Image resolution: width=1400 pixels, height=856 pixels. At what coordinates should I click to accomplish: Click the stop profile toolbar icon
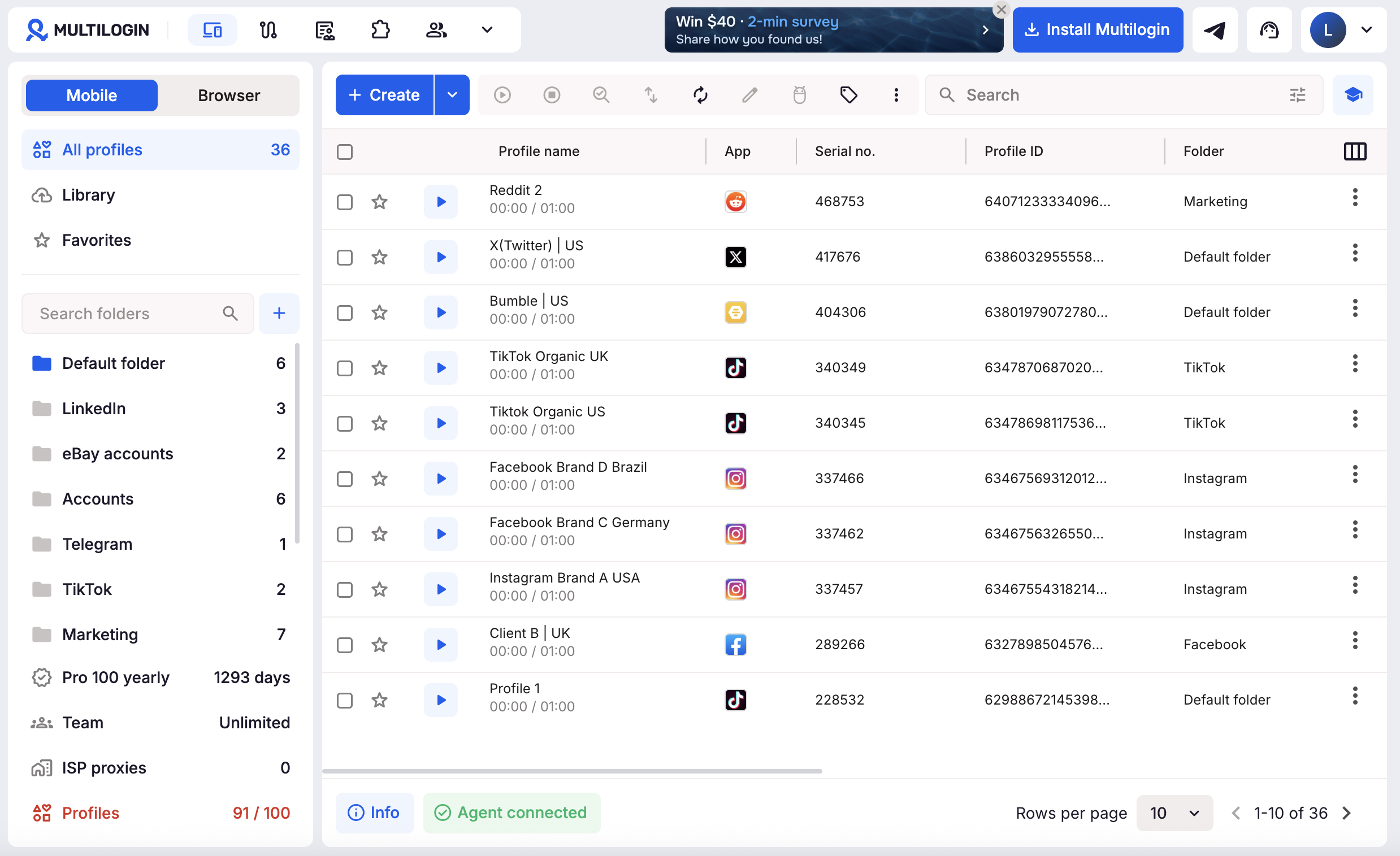[x=551, y=95]
